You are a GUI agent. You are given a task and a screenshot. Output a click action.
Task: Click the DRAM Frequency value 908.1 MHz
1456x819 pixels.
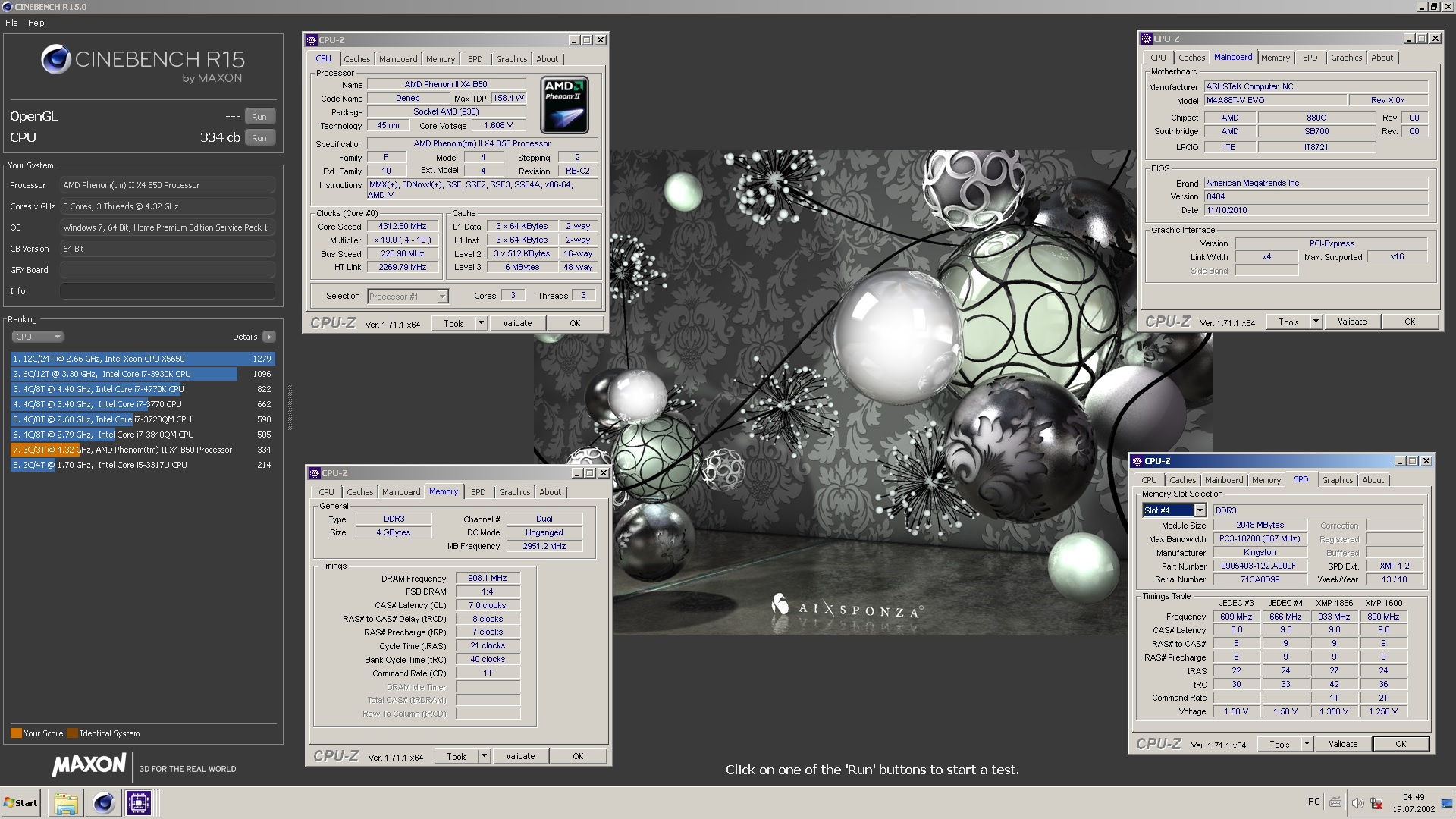point(488,578)
